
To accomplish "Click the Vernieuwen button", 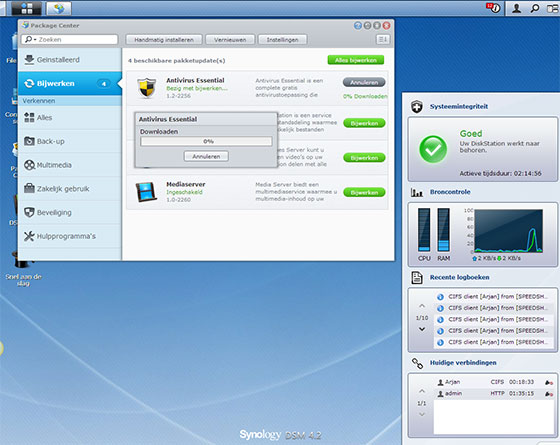I will (230, 40).
